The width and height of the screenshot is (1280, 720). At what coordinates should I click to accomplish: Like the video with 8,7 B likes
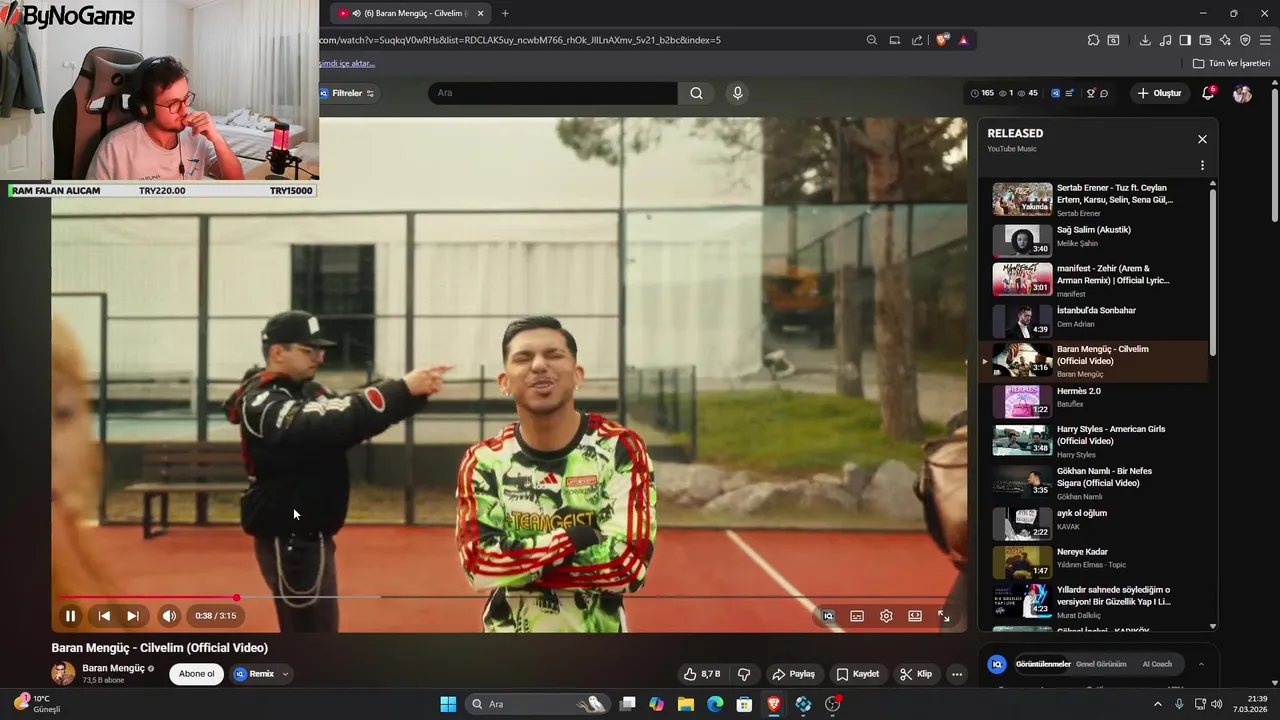(x=702, y=674)
